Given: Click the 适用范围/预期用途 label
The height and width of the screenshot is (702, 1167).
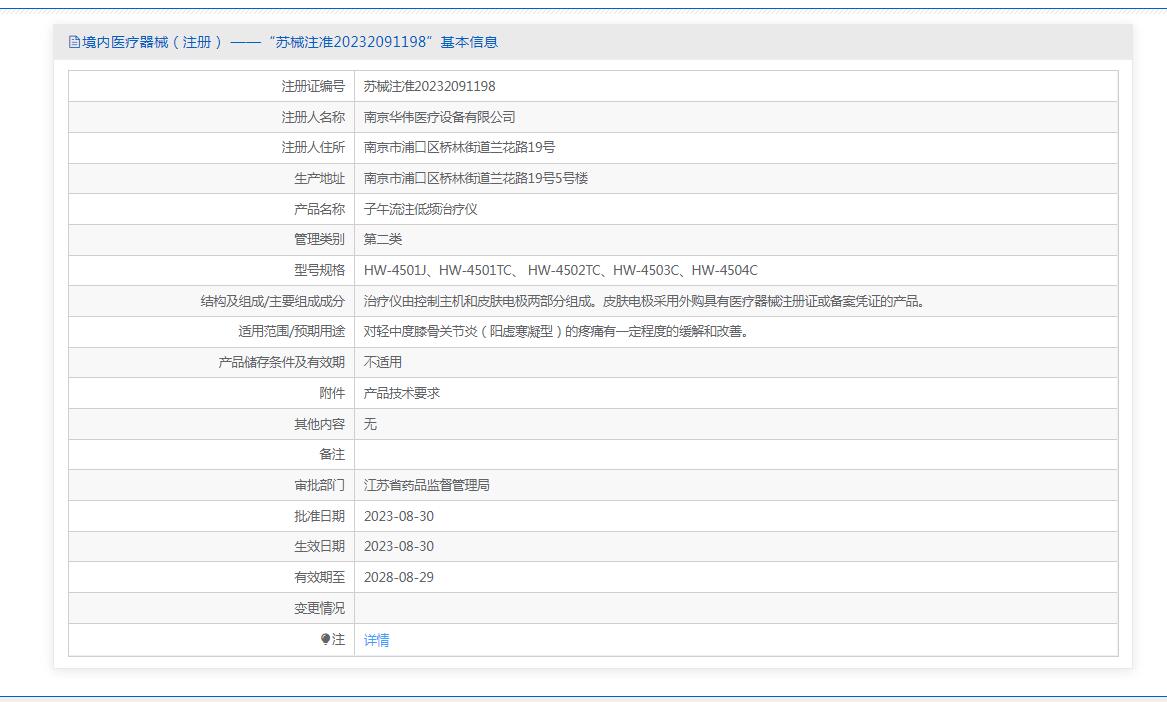Looking at the screenshot, I should (292, 331).
